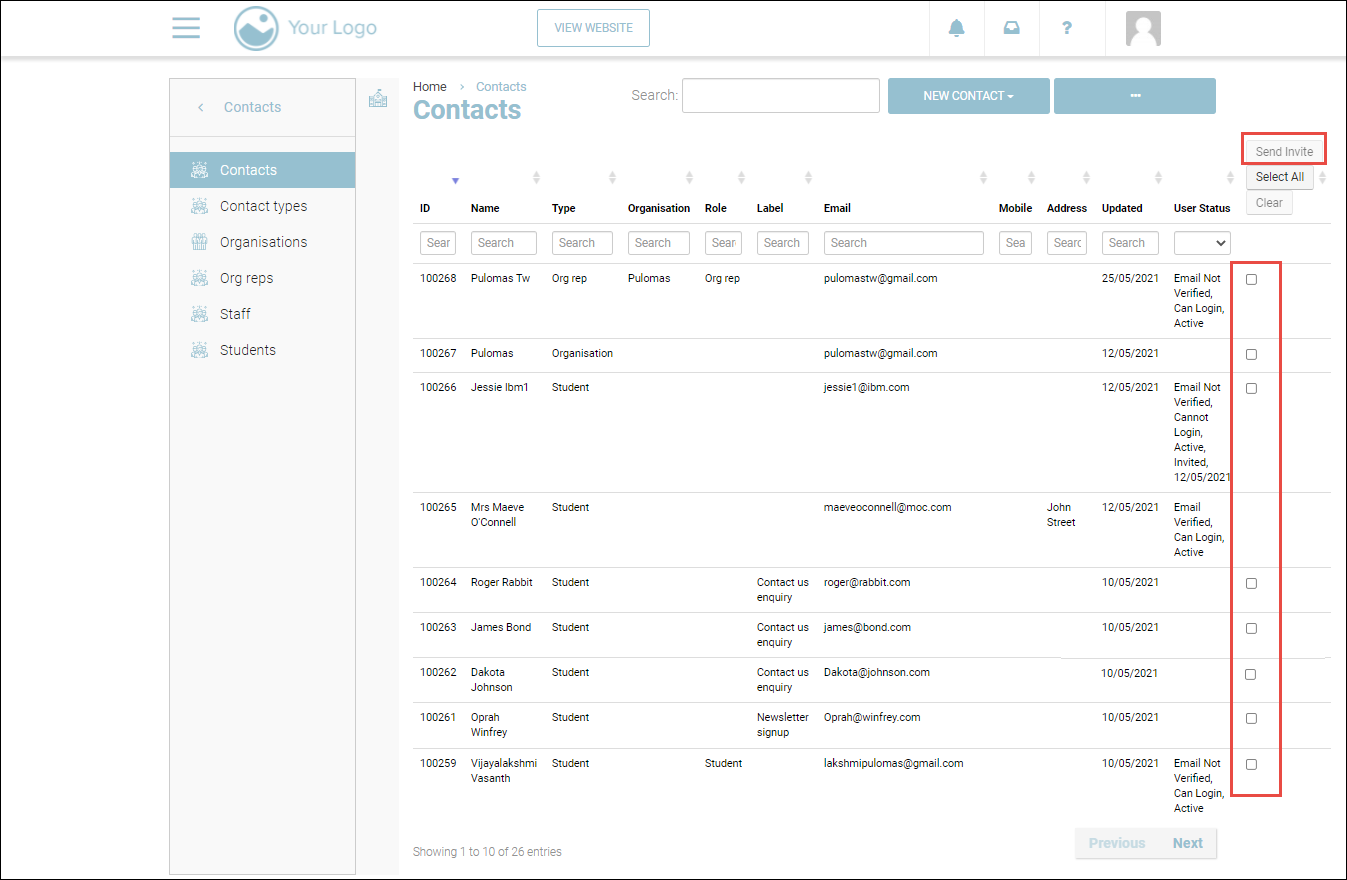Viewport: 1347px width, 880px height.
Task: Tick the checkbox for Pulomas Tw
Action: coord(1251,280)
